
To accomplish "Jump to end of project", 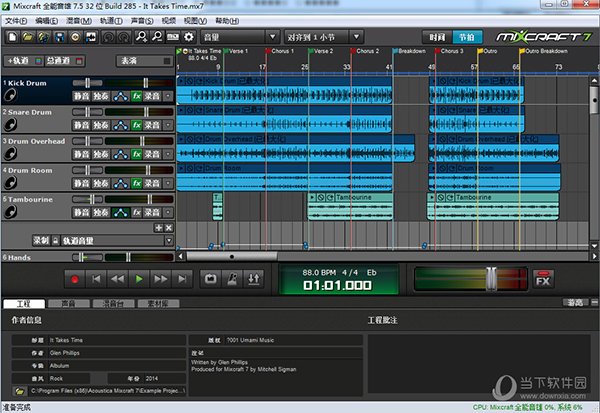I will coord(182,279).
